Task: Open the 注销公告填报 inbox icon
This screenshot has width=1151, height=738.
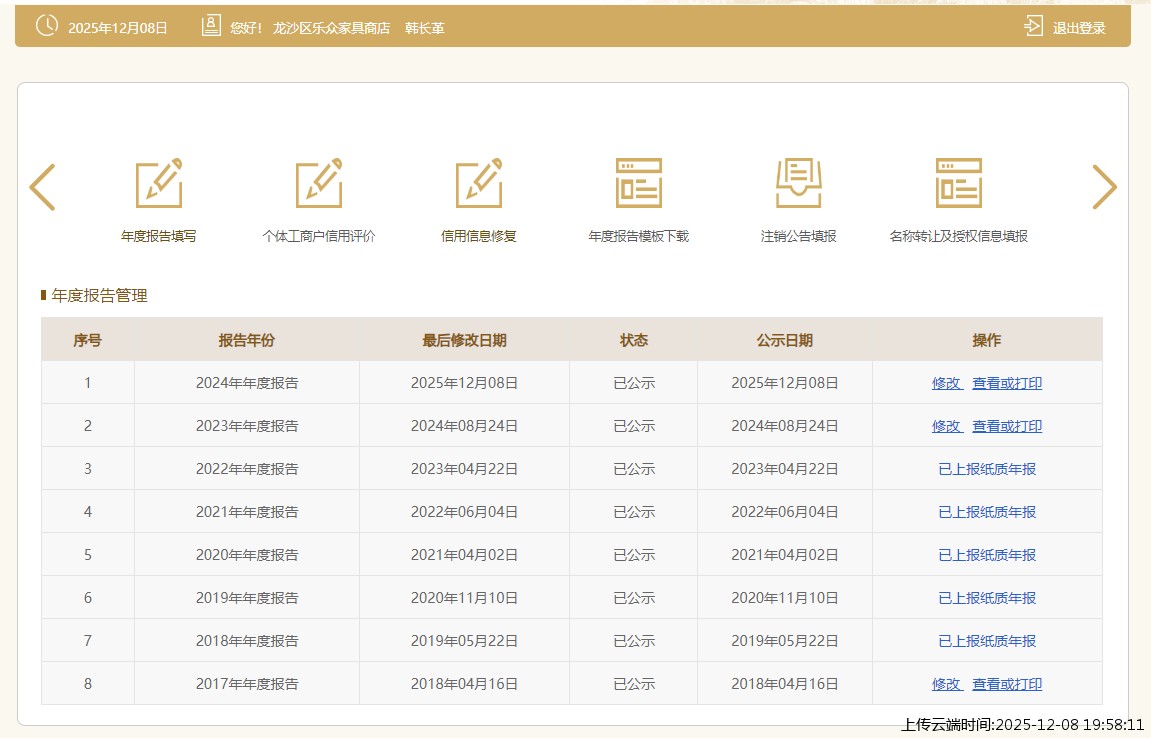Action: tap(799, 184)
